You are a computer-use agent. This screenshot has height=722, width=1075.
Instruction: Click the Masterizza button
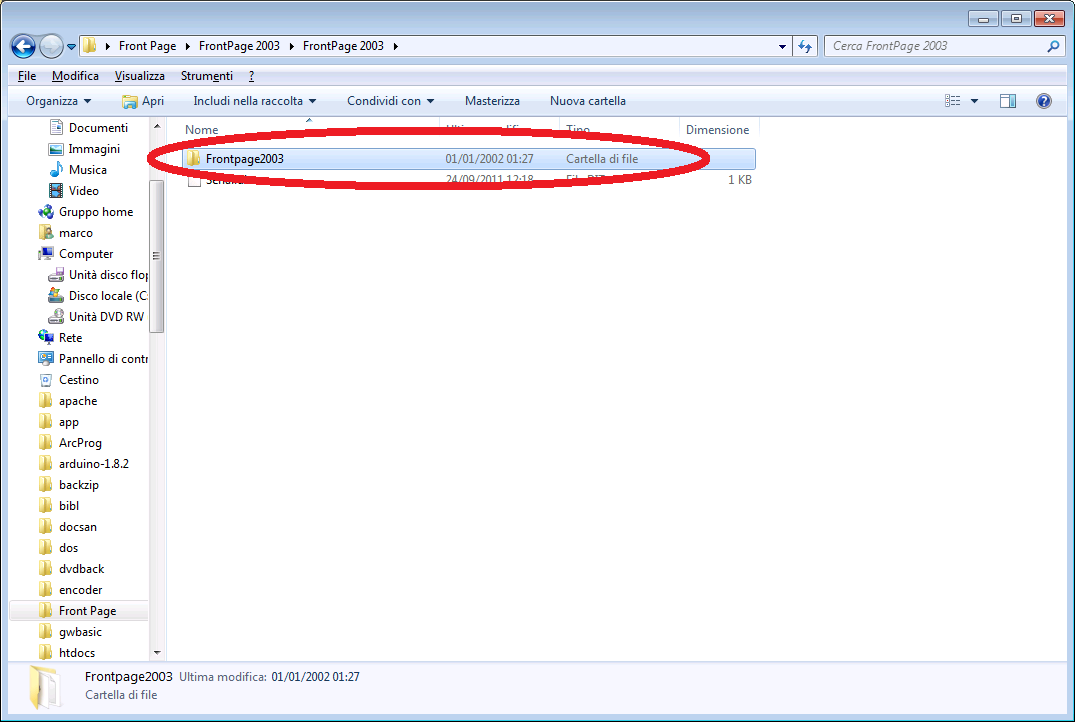pos(492,101)
